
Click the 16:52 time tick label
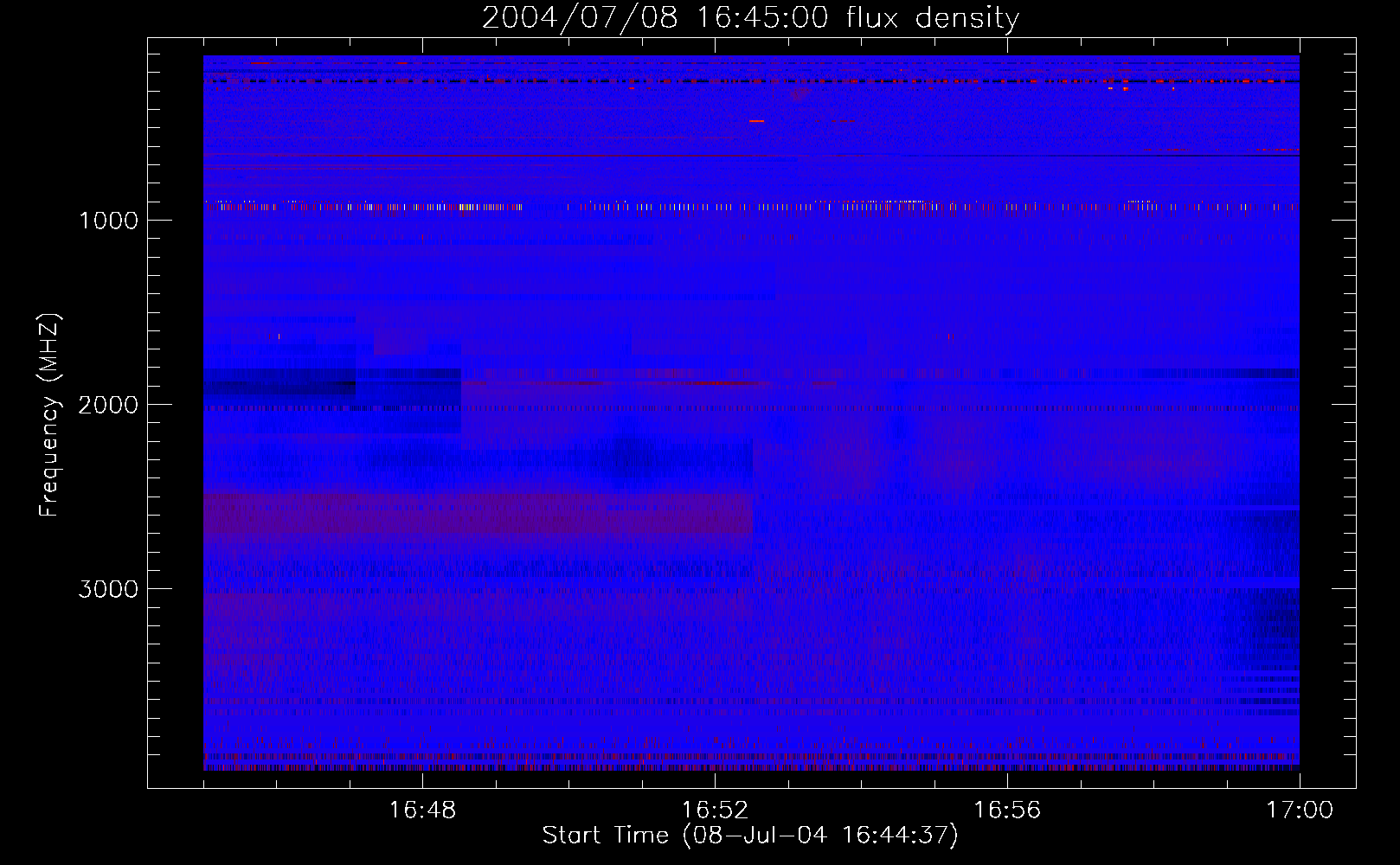[x=715, y=811]
